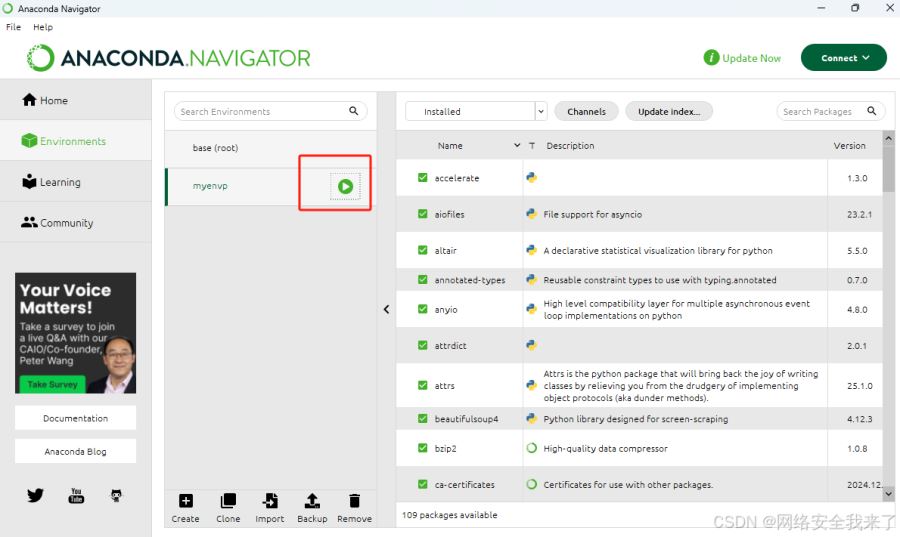Screen dimensions: 900x537
Task: Click the Python icon on beautifulsoup4 row
Action: (532, 418)
